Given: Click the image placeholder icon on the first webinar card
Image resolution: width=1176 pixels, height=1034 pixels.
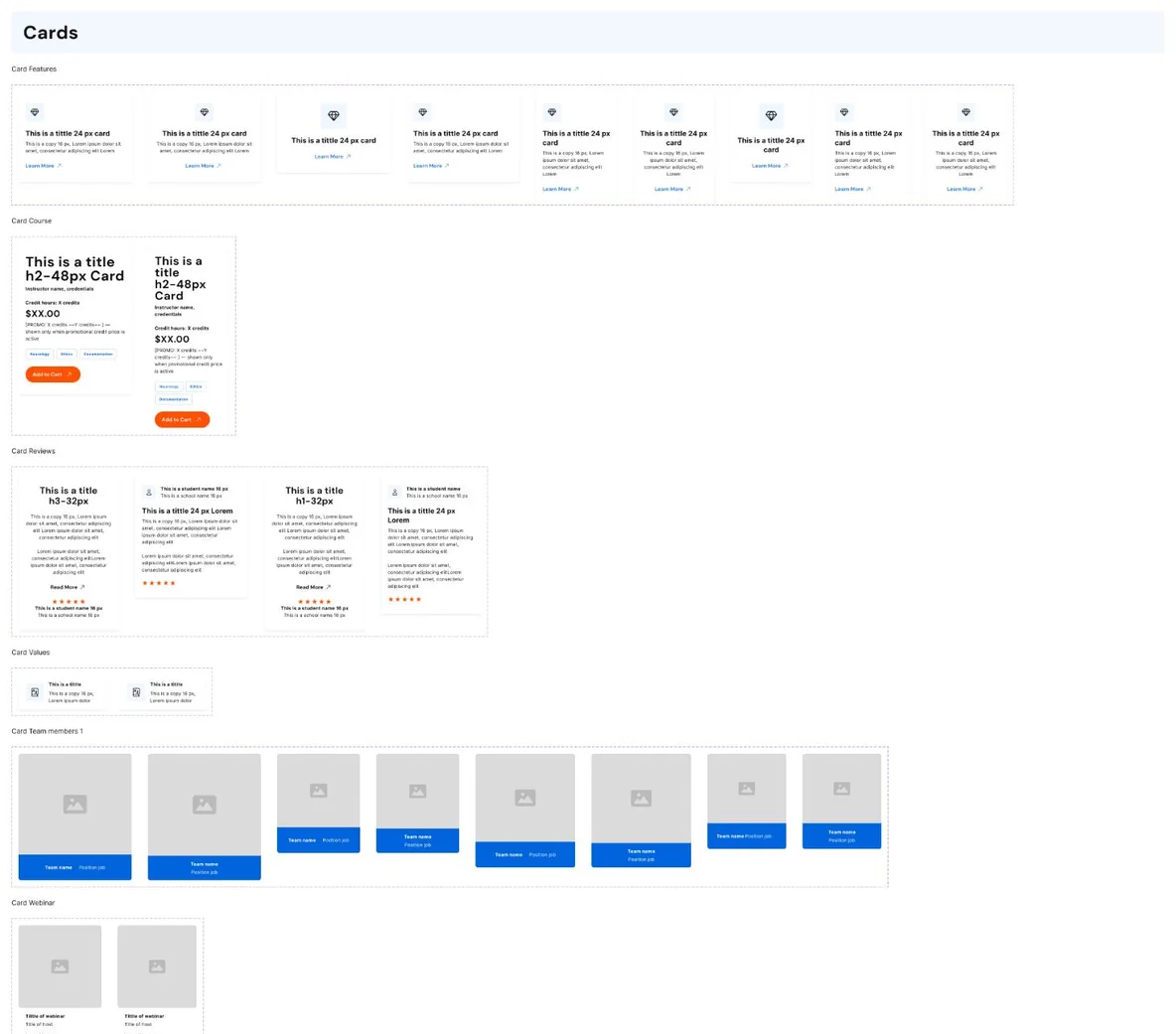Looking at the screenshot, I should pyautogui.click(x=60, y=966).
